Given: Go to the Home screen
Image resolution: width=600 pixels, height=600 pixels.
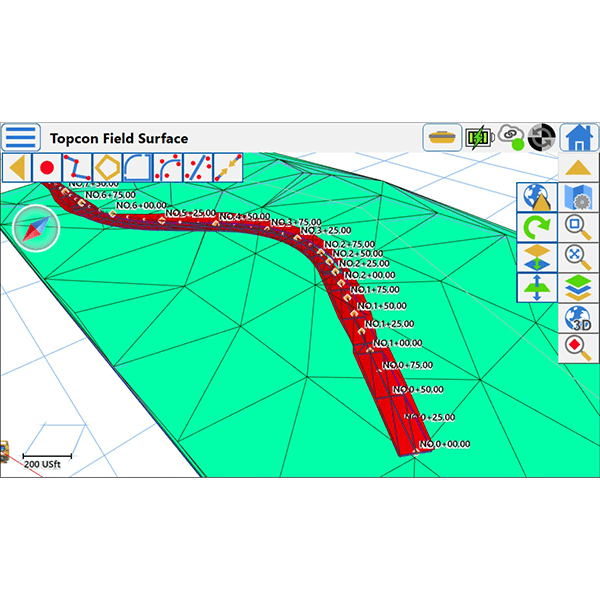Looking at the screenshot, I should [579, 137].
